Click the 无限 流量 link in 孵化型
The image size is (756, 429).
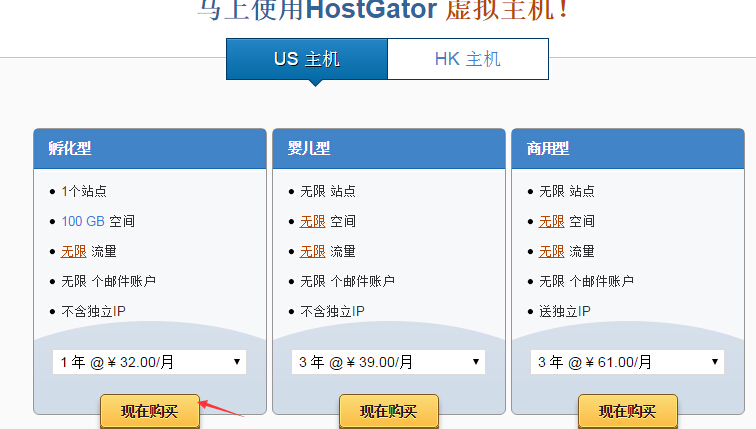pos(74,251)
